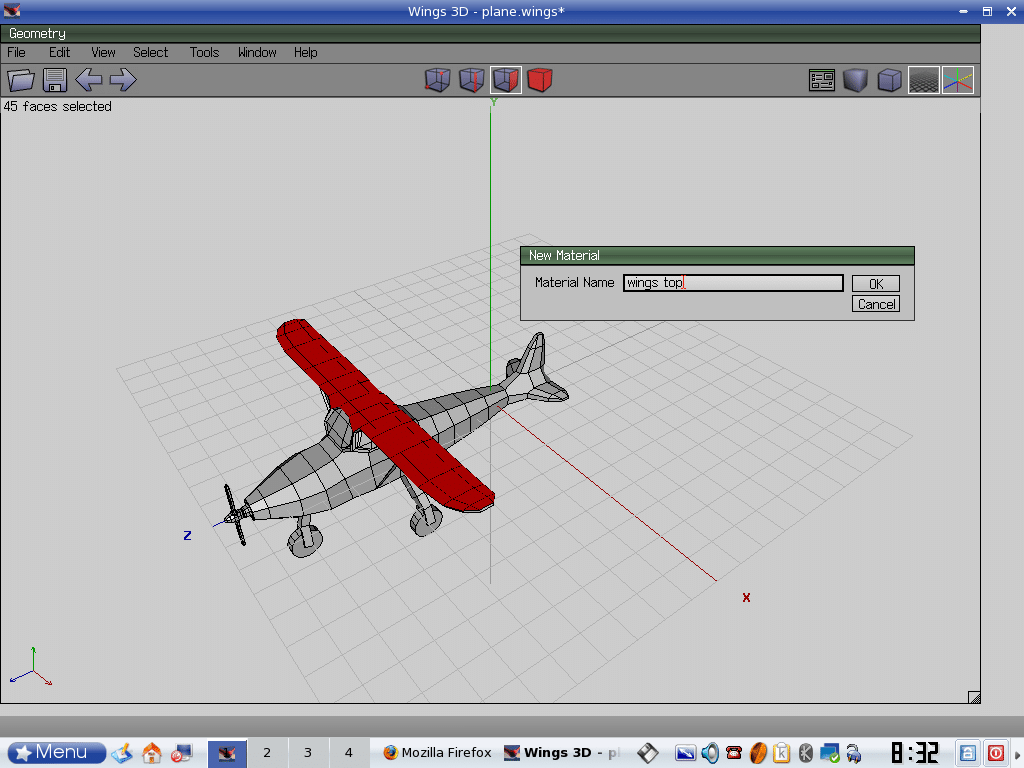Viewport: 1024px width, 768px height.
Task: Toggle orthographic/perspective view cube
Action: (889, 80)
